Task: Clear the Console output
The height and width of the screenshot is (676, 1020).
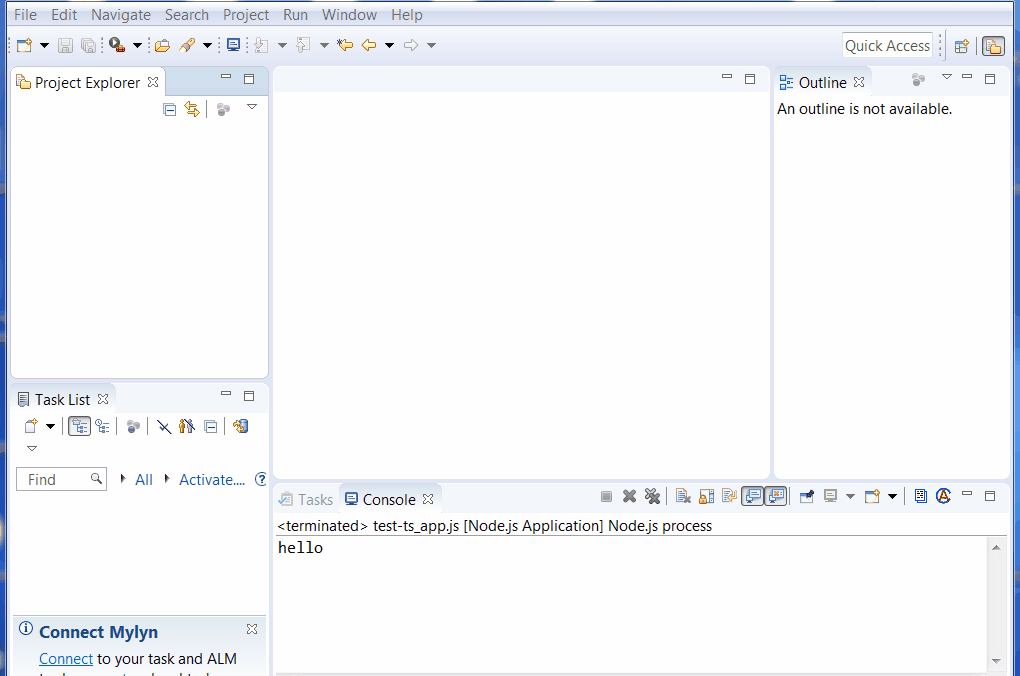Action: pos(682,496)
